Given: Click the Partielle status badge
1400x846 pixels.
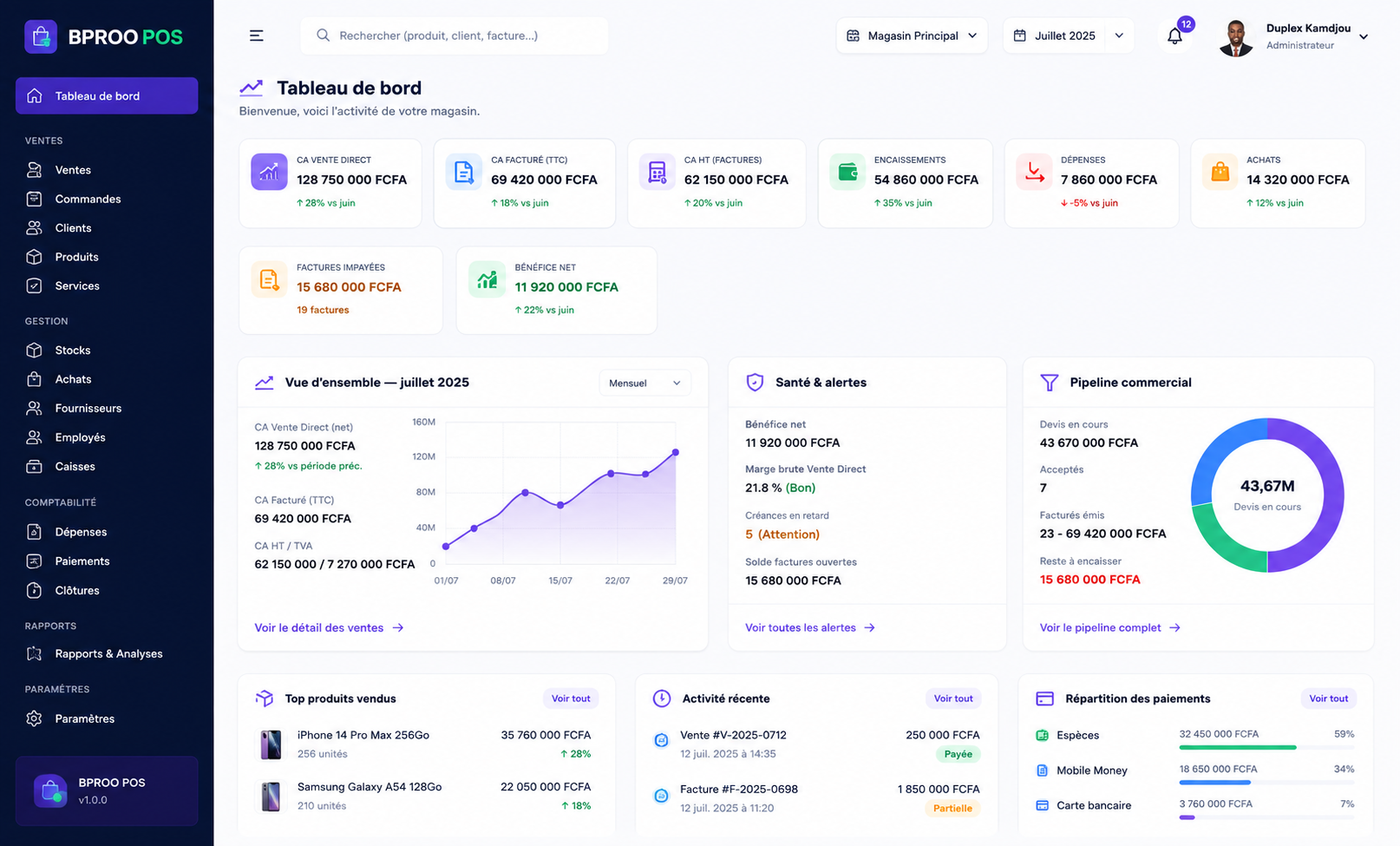Looking at the screenshot, I should tap(952, 809).
